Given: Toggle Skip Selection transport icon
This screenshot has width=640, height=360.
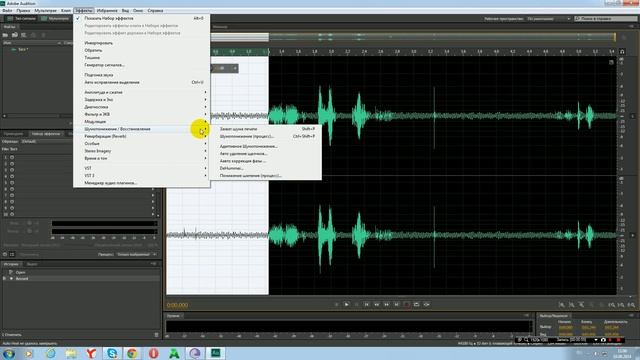Looking at the screenshot, I should pyautogui.click(x=427, y=304).
